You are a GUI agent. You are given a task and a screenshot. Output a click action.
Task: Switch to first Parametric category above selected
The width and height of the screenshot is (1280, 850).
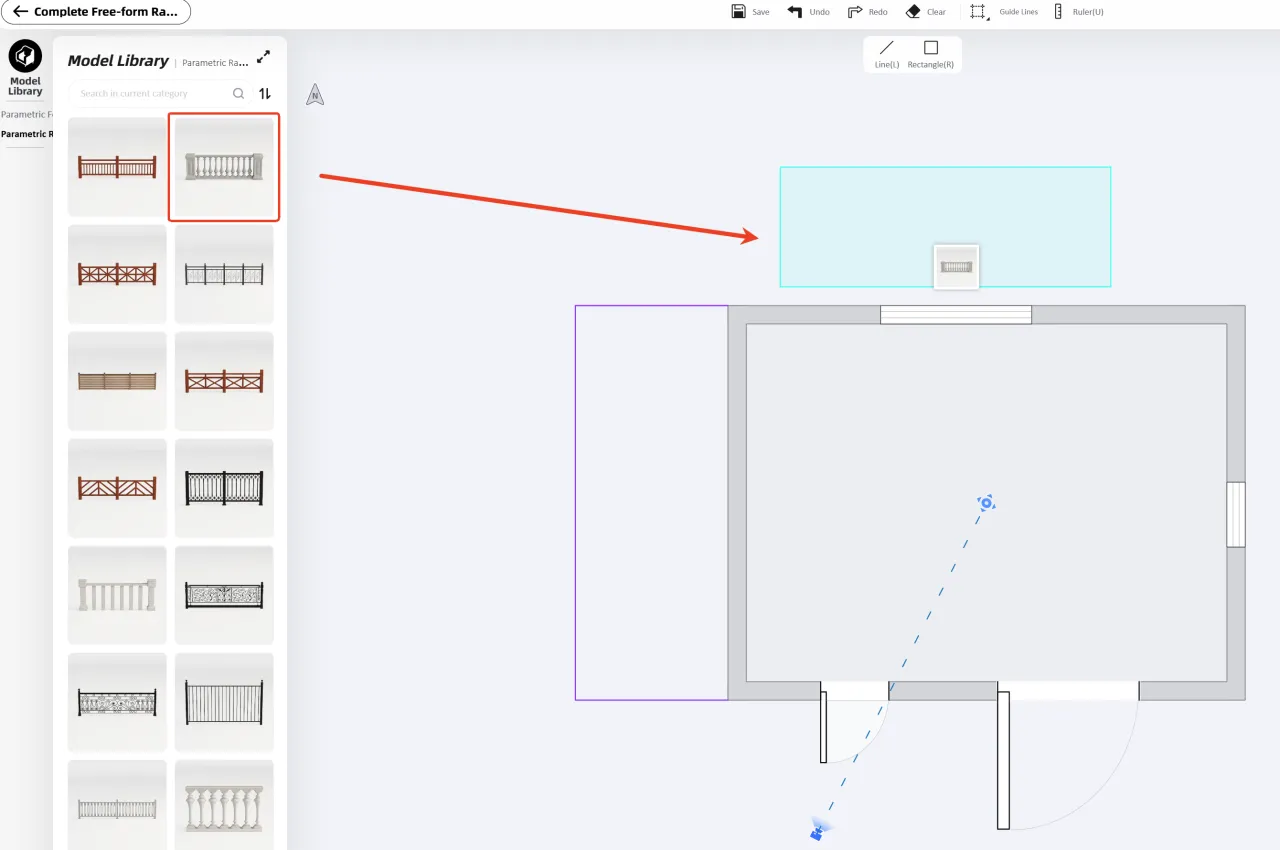[26, 114]
